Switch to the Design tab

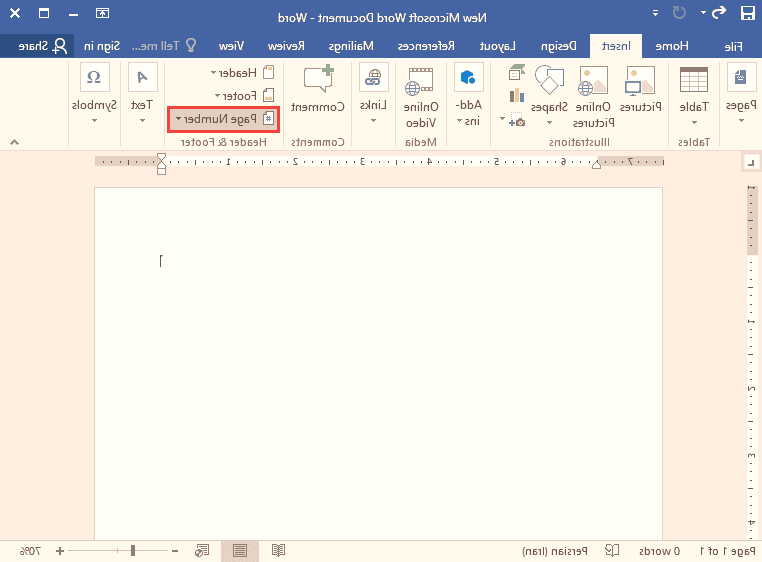[558, 46]
